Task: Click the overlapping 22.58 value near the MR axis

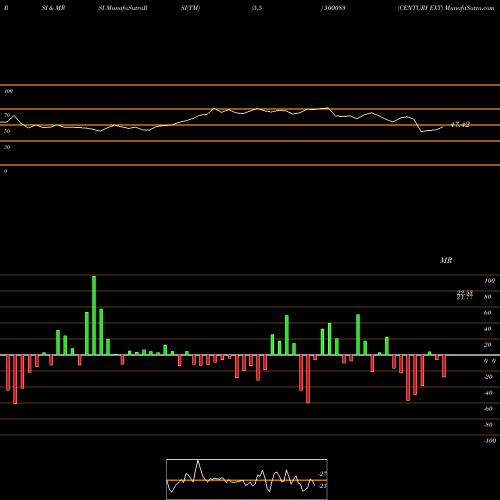Action: [x=465, y=293]
